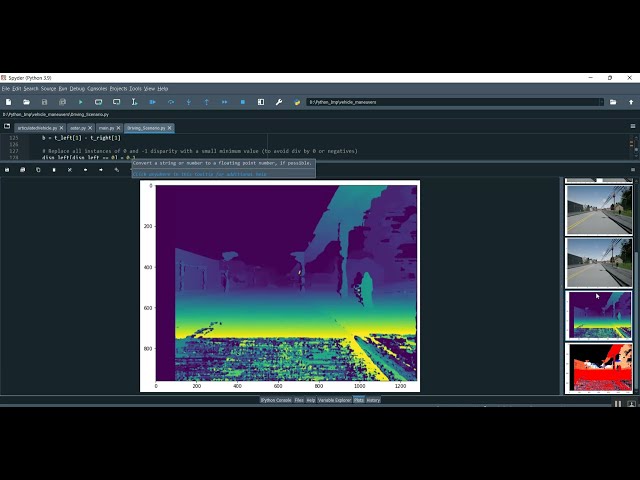Open the Edit menu
640x480 pixels.
click(x=16, y=89)
